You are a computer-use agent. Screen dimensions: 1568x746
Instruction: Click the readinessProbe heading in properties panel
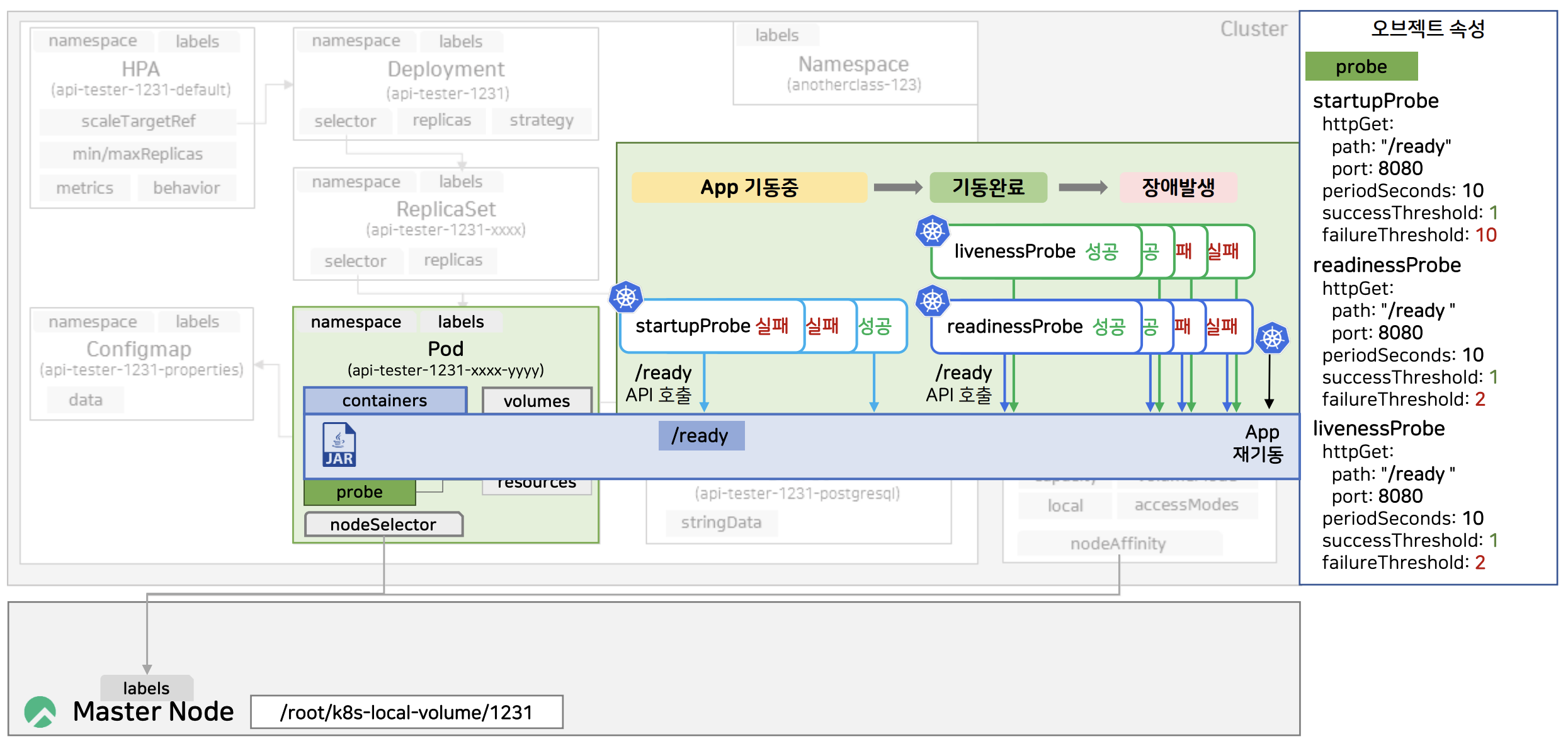[x=1387, y=265]
